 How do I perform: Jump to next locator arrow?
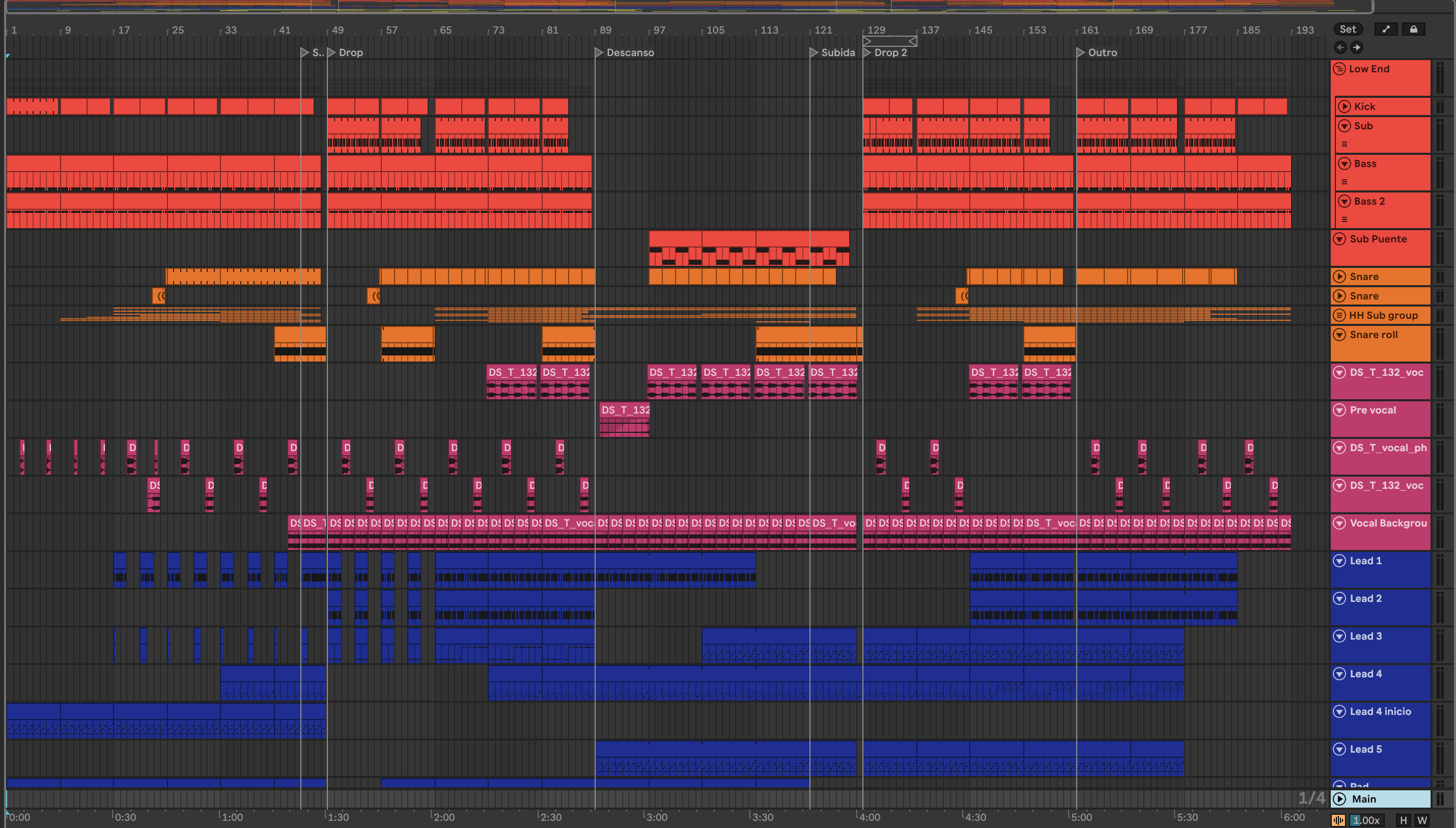(x=1357, y=47)
